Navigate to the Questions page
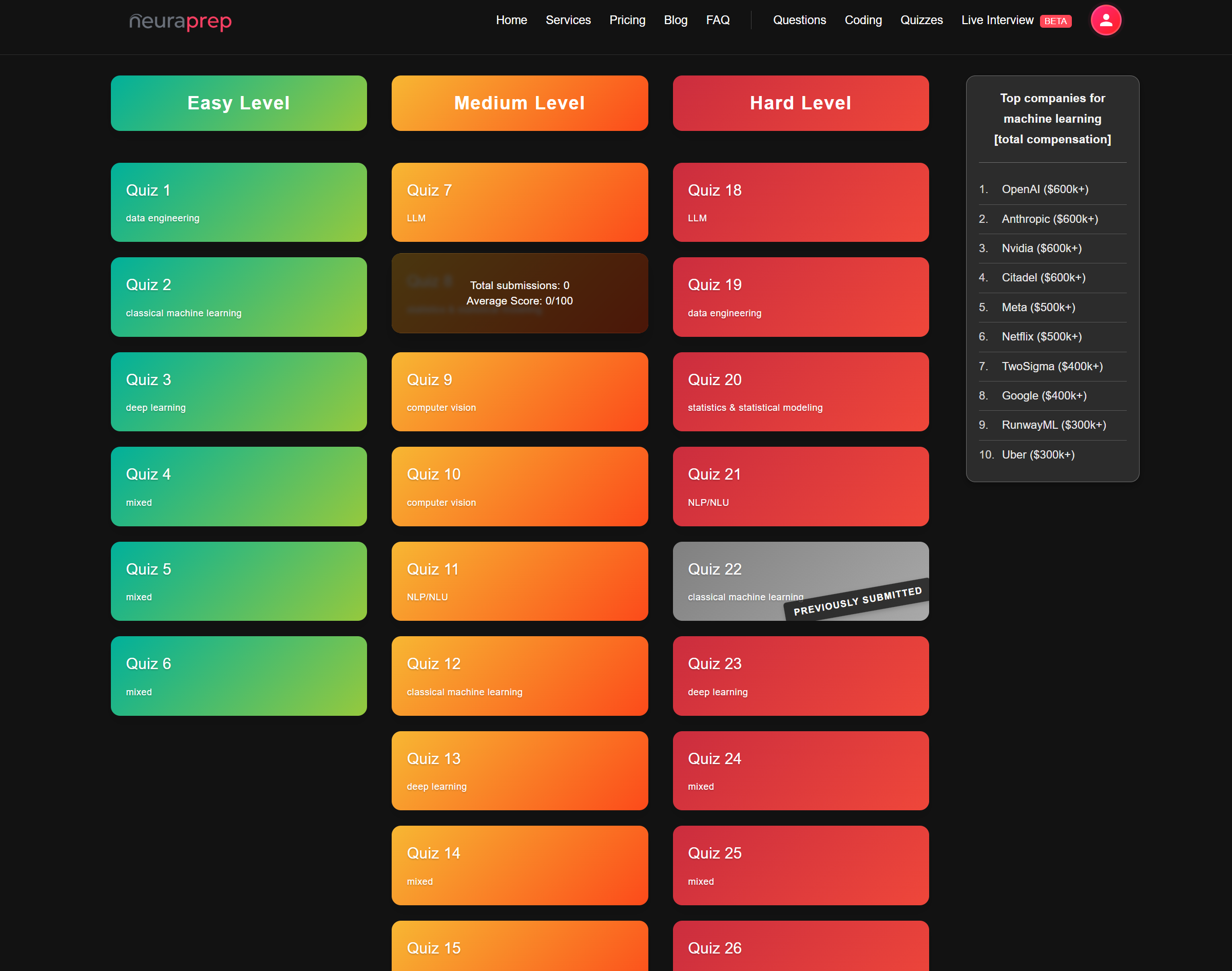 point(799,21)
